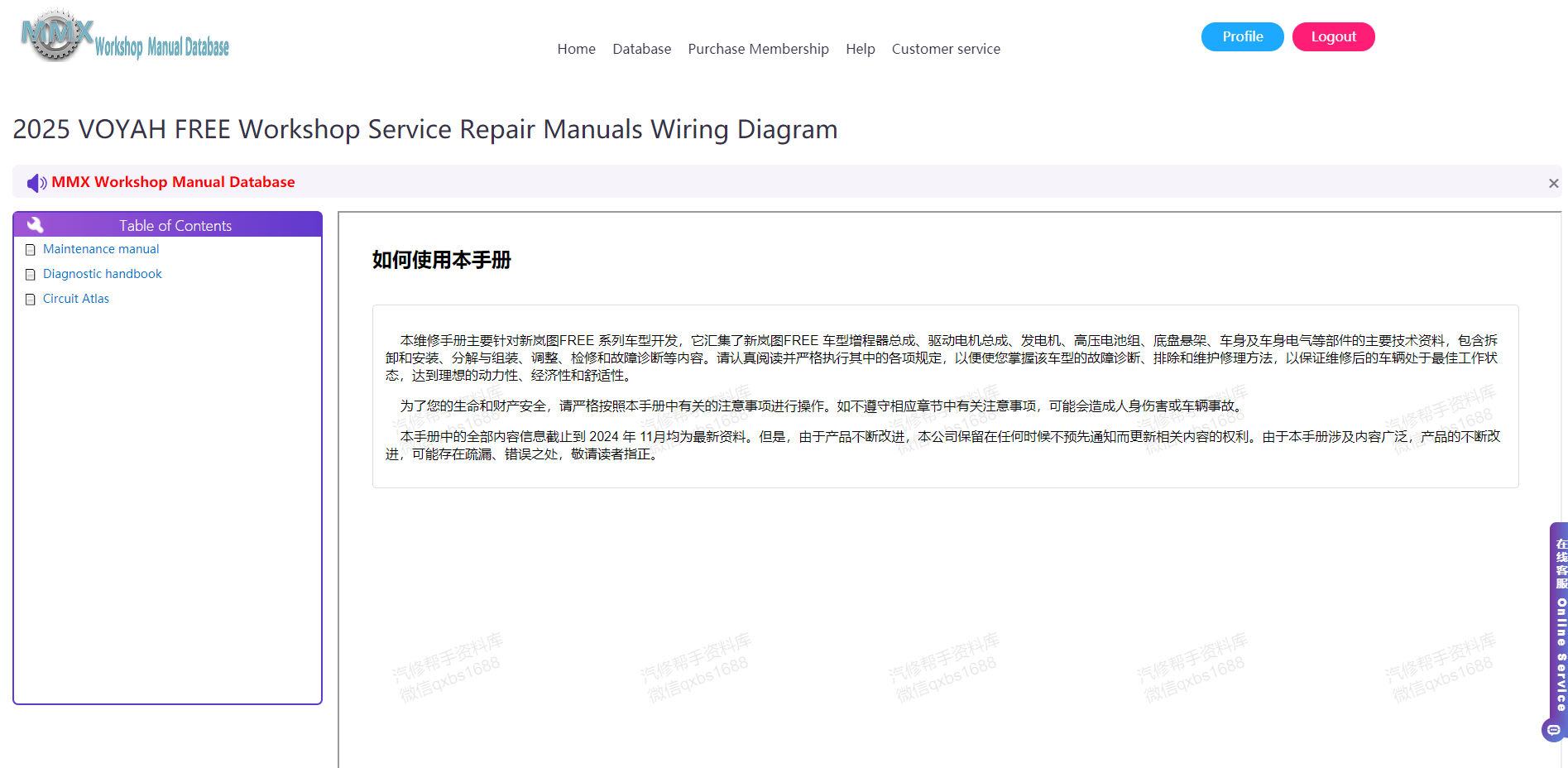
Task: Open the Database menu item
Action: click(x=642, y=49)
